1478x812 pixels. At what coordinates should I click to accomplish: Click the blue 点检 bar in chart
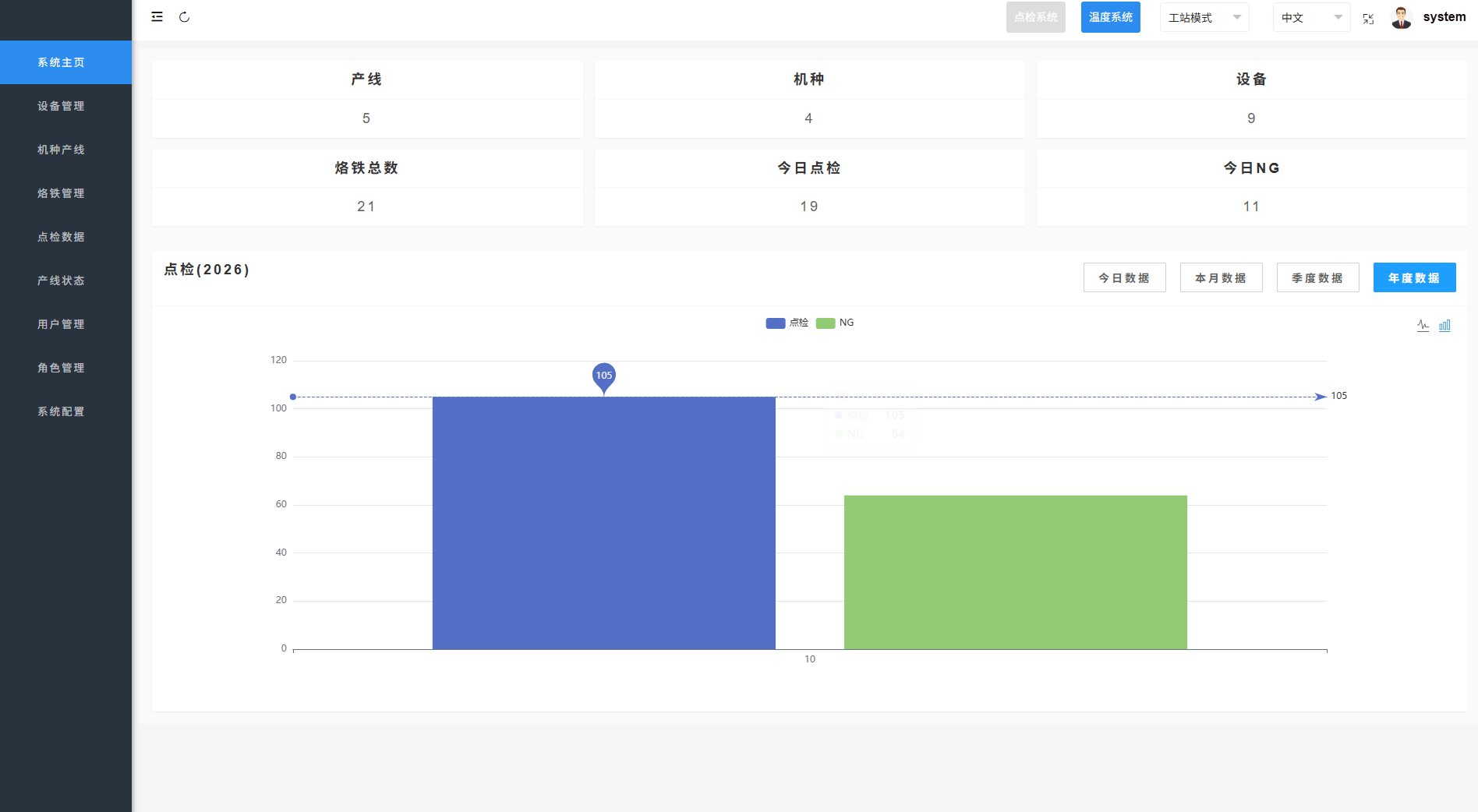604,523
